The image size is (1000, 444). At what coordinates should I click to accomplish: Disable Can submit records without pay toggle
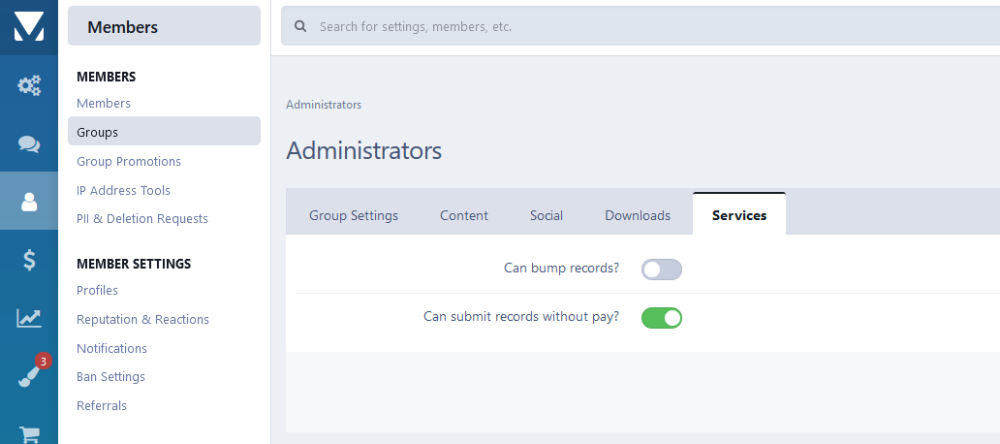661,318
